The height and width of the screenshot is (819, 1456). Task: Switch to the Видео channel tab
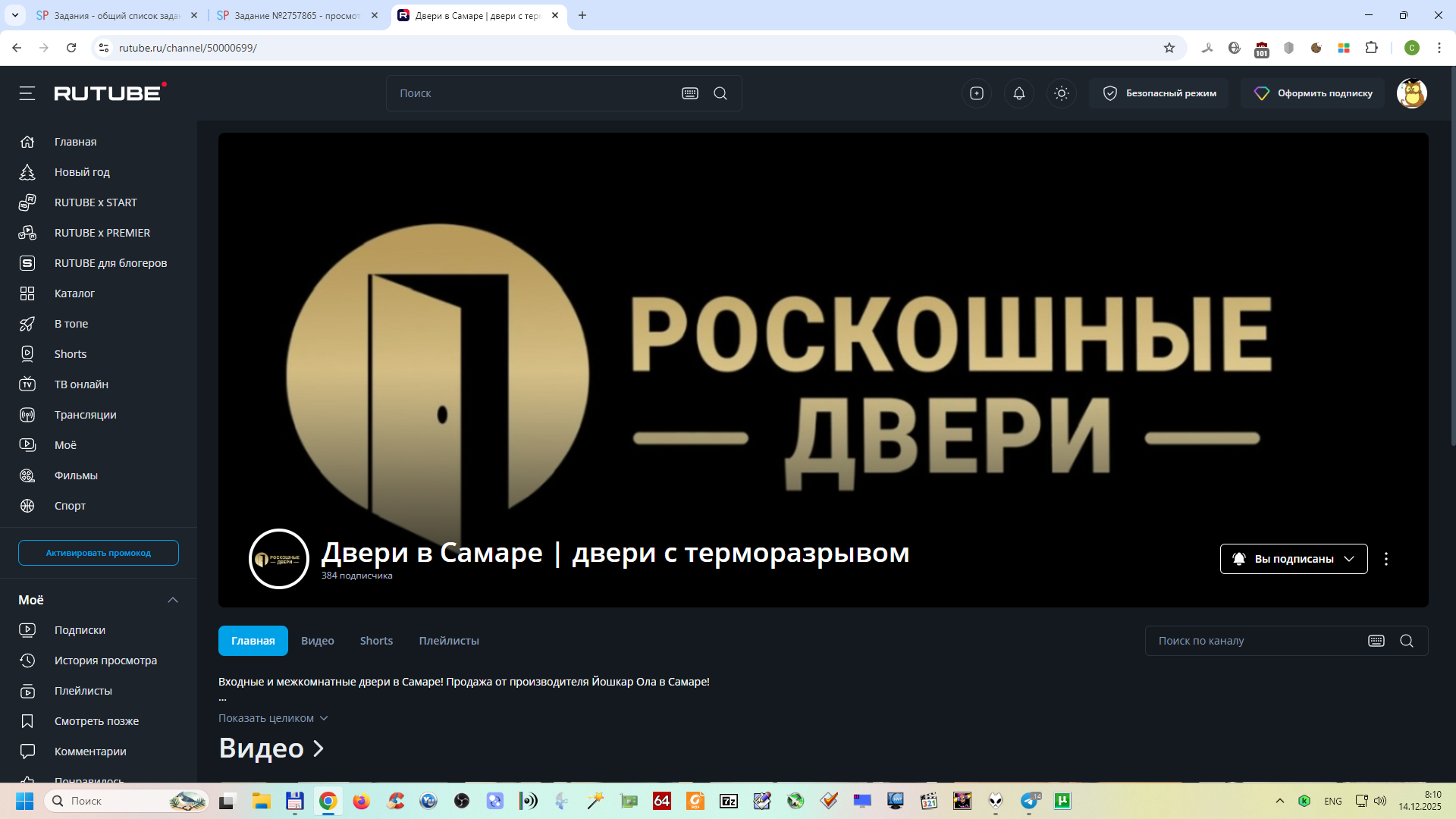pos(317,641)
